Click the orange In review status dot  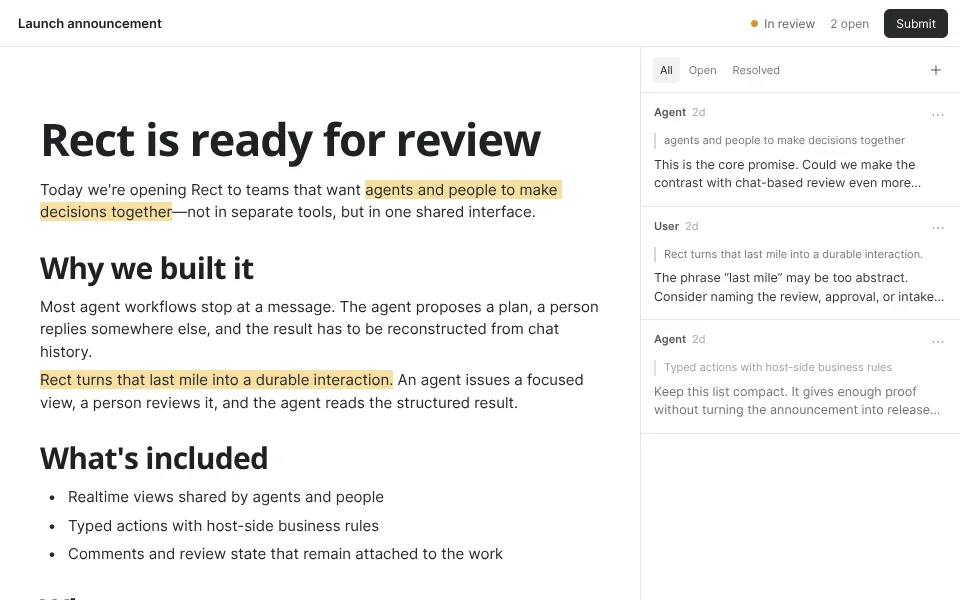[x=754, y=23]
